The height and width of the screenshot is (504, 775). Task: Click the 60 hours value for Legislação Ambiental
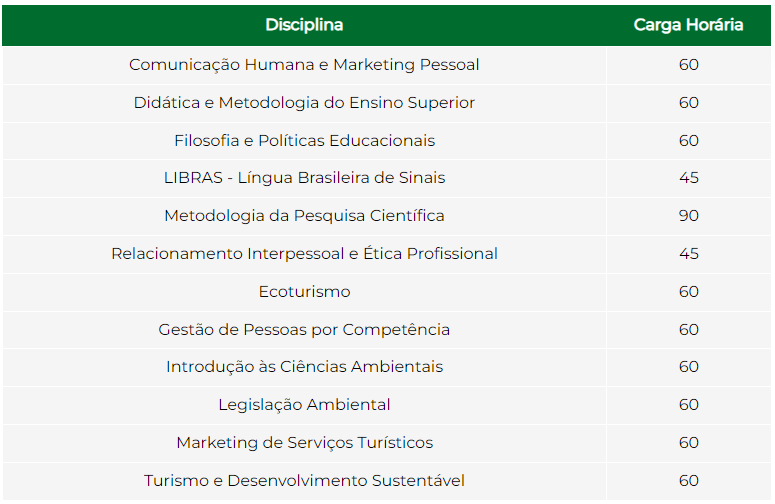click(x=689, y=405)
